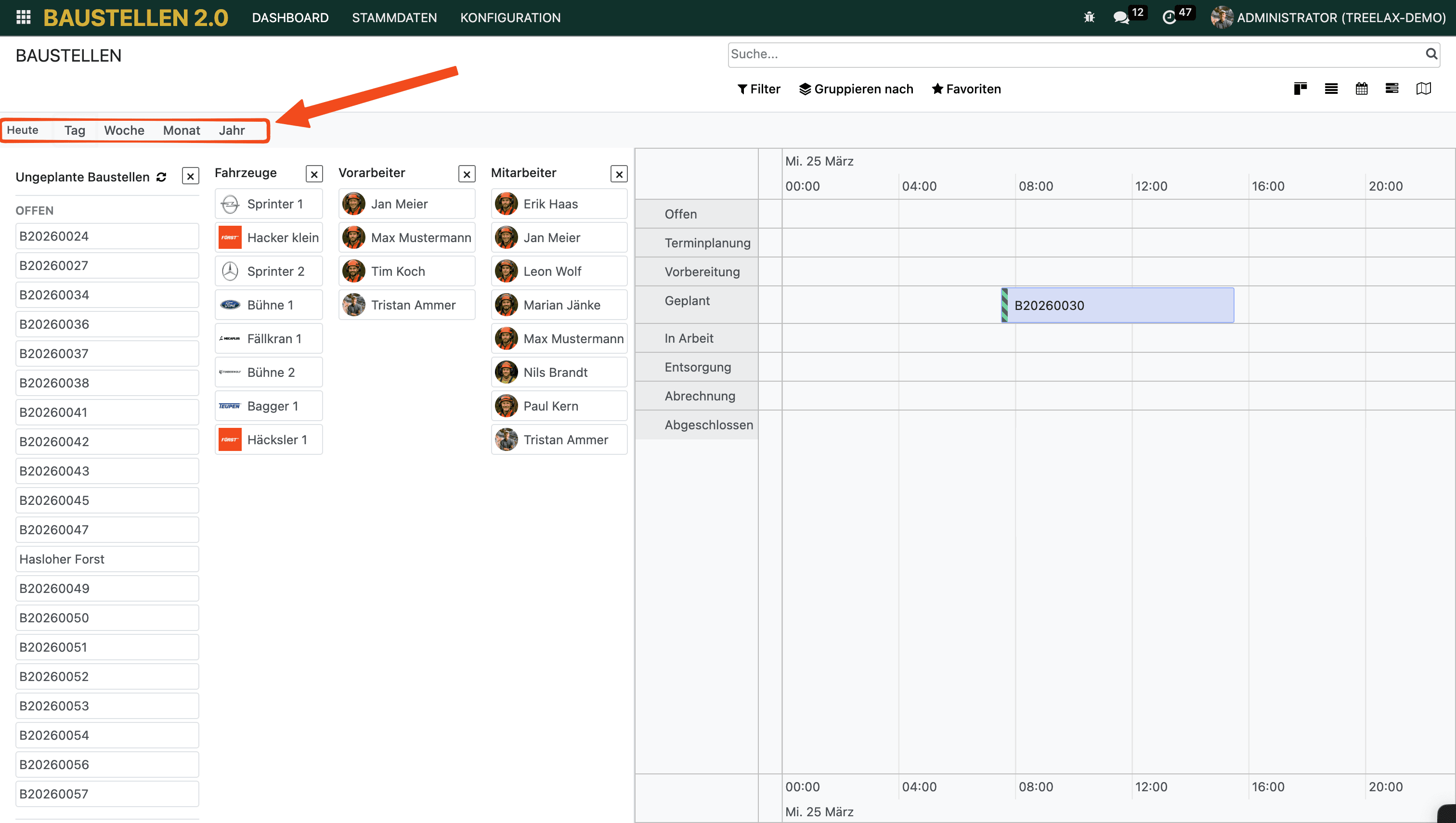Viewport: 1456px width, 823px height.
Task: Click the Heute button
Action: coord(23,130)
